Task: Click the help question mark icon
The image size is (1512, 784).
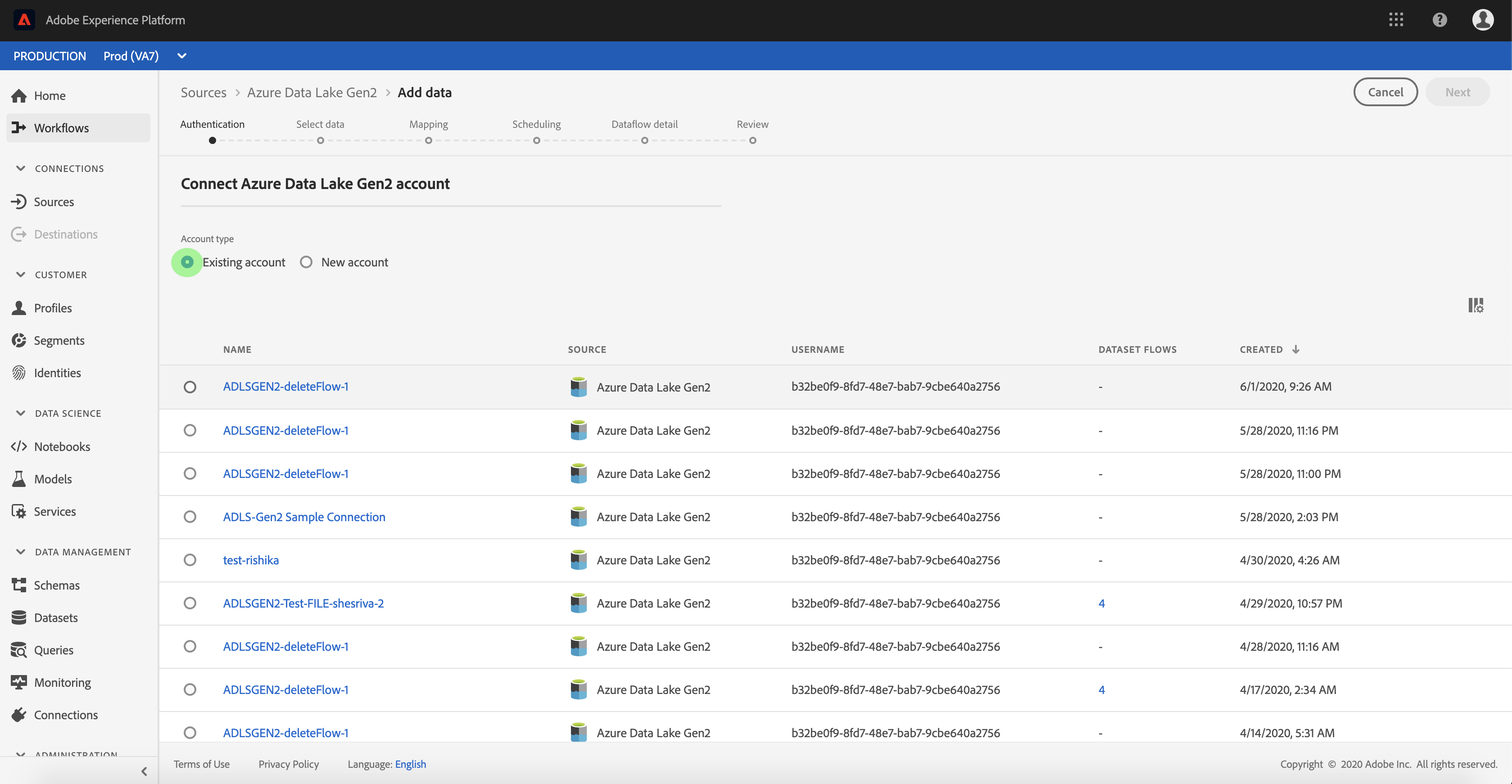Action: 1439,20
